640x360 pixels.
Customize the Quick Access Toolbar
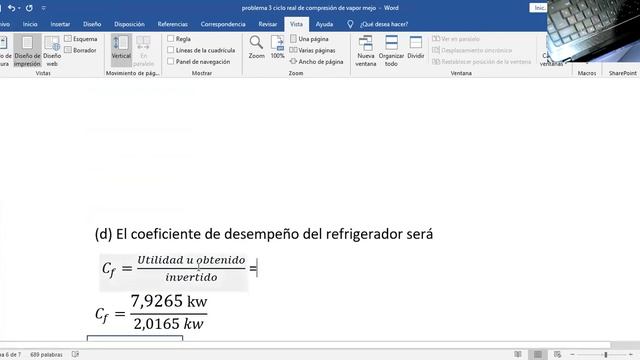pos(43,8)
